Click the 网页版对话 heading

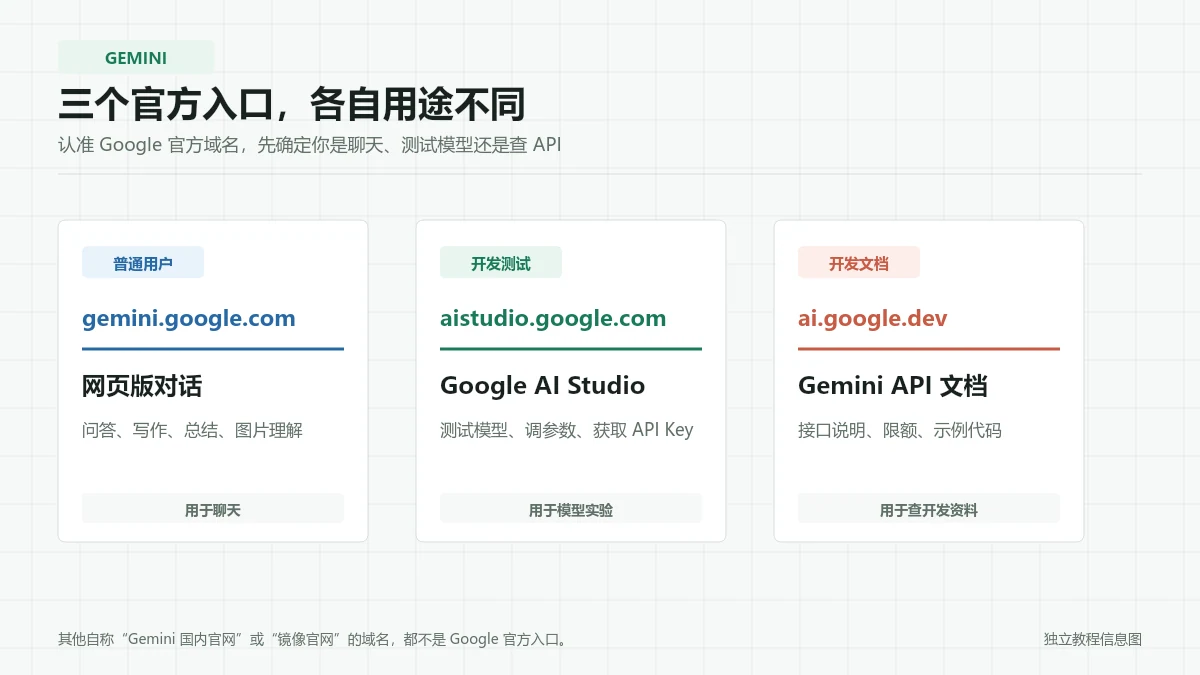click(x=142, y=386)
